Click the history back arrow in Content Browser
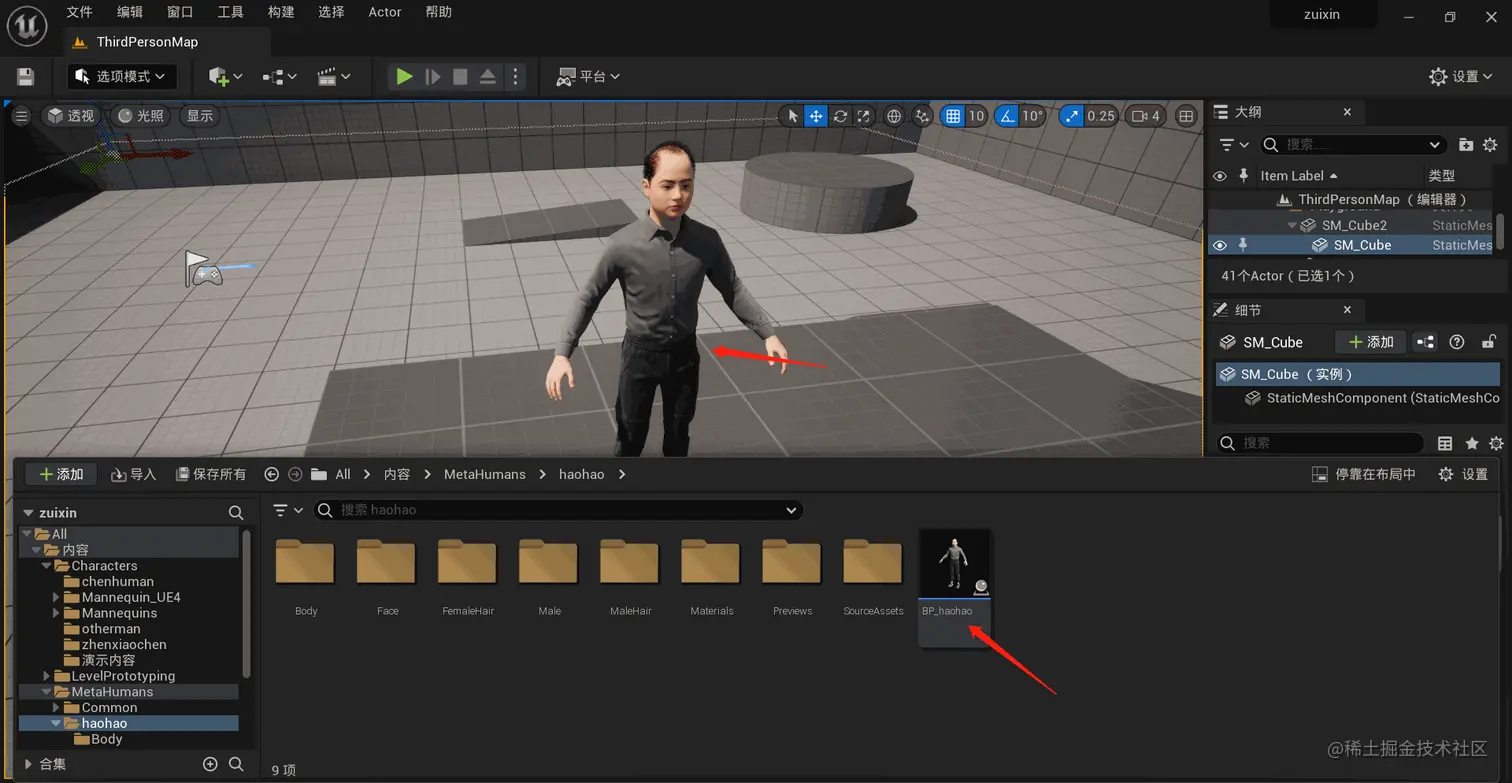The height and width of the screenshot is (783, 1512). point(271,474)
